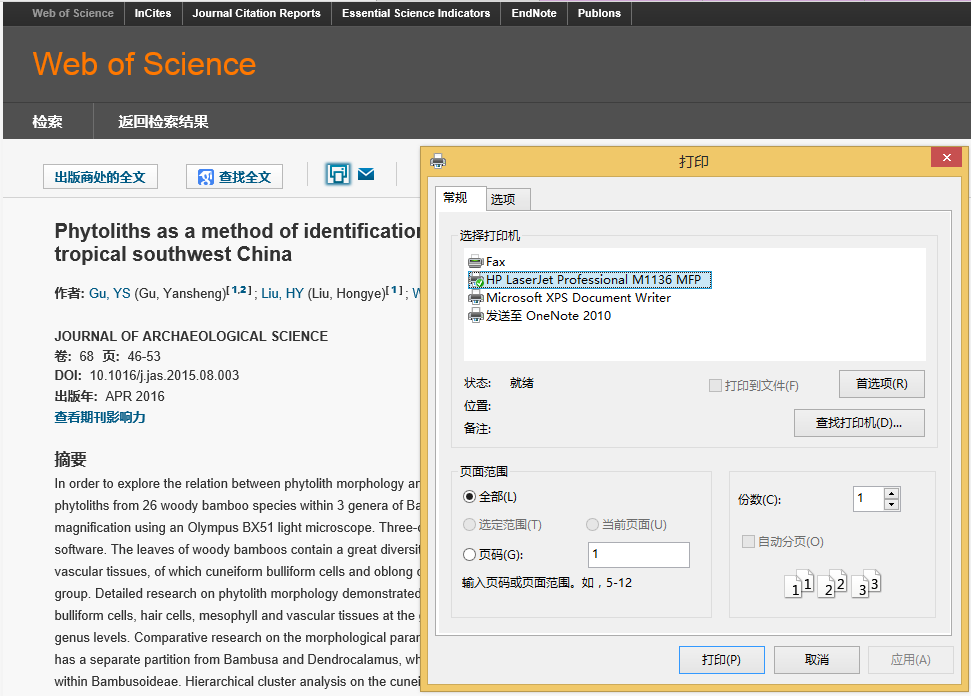This screenshot has width=971, height=696.
Task: Switch to the 常规 tab
Action: point(460,198)
